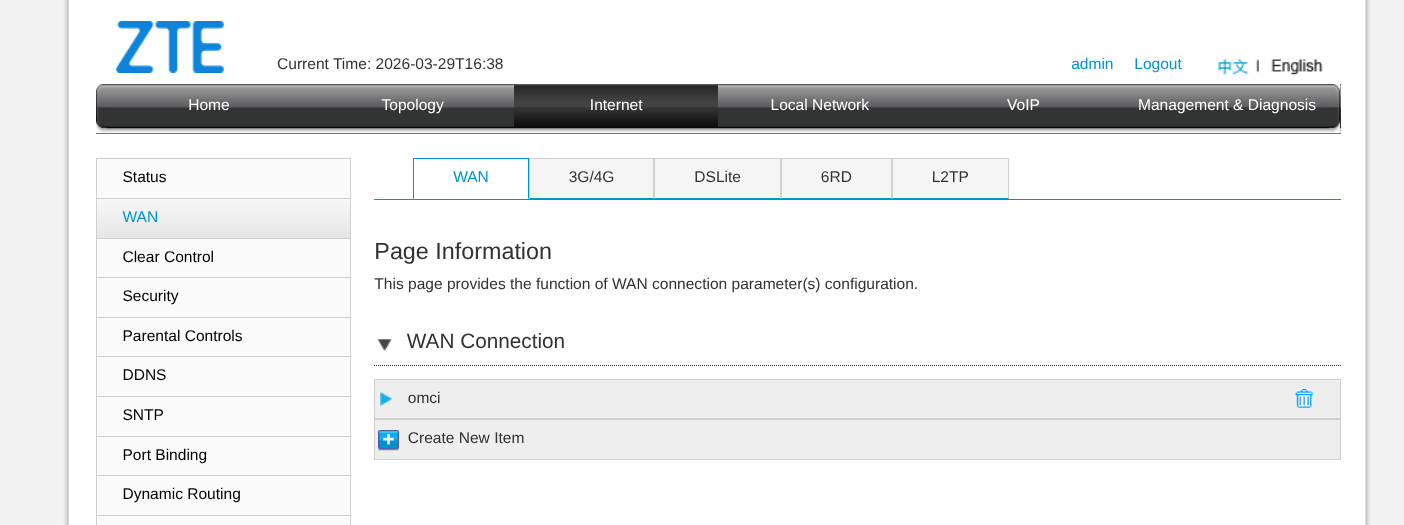Click the Logout link

(x=1157, y=64)
